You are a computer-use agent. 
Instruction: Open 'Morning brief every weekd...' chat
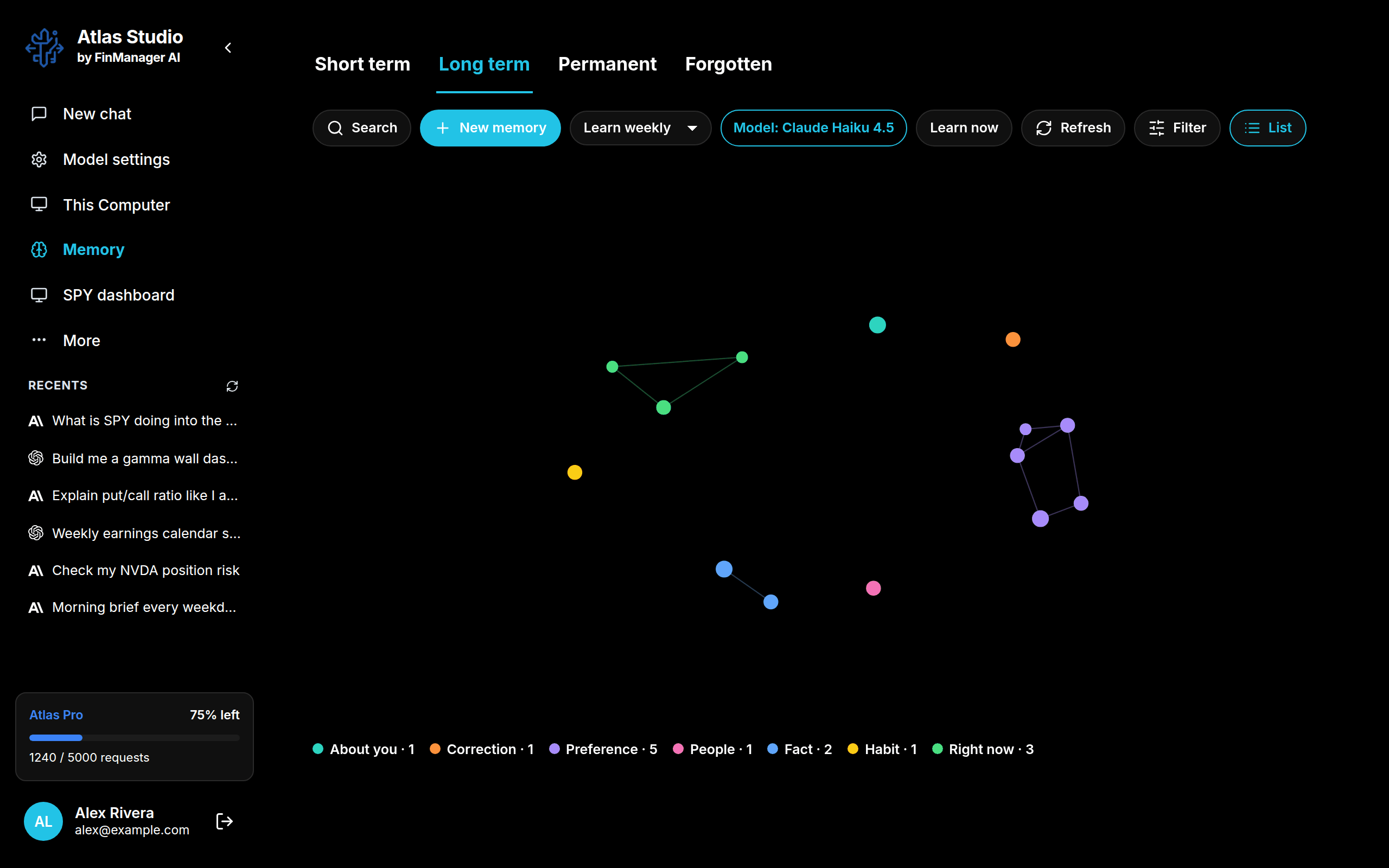(x=135, y=608)
